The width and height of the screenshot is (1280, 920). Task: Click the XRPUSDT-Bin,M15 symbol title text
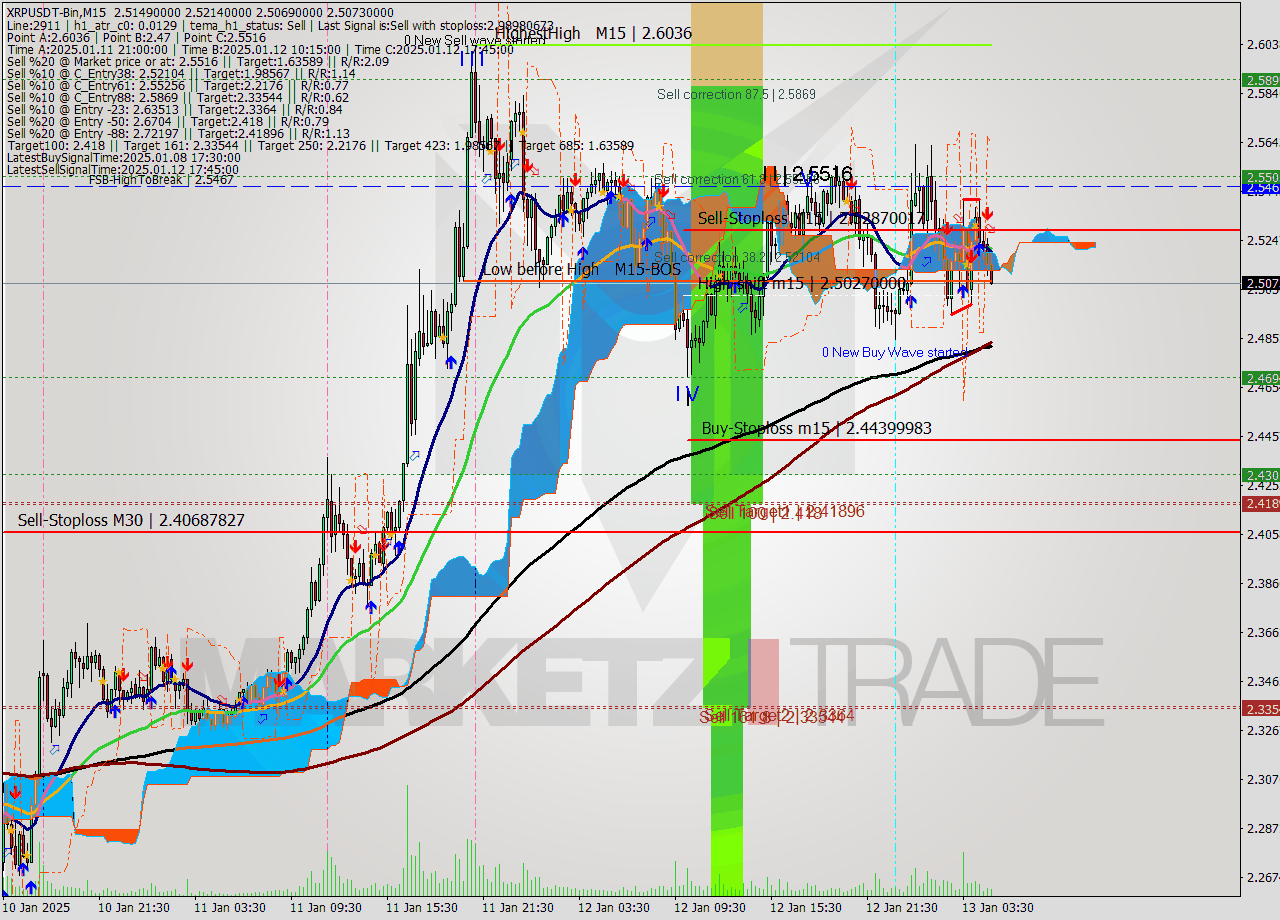click(x=57, y=13)
